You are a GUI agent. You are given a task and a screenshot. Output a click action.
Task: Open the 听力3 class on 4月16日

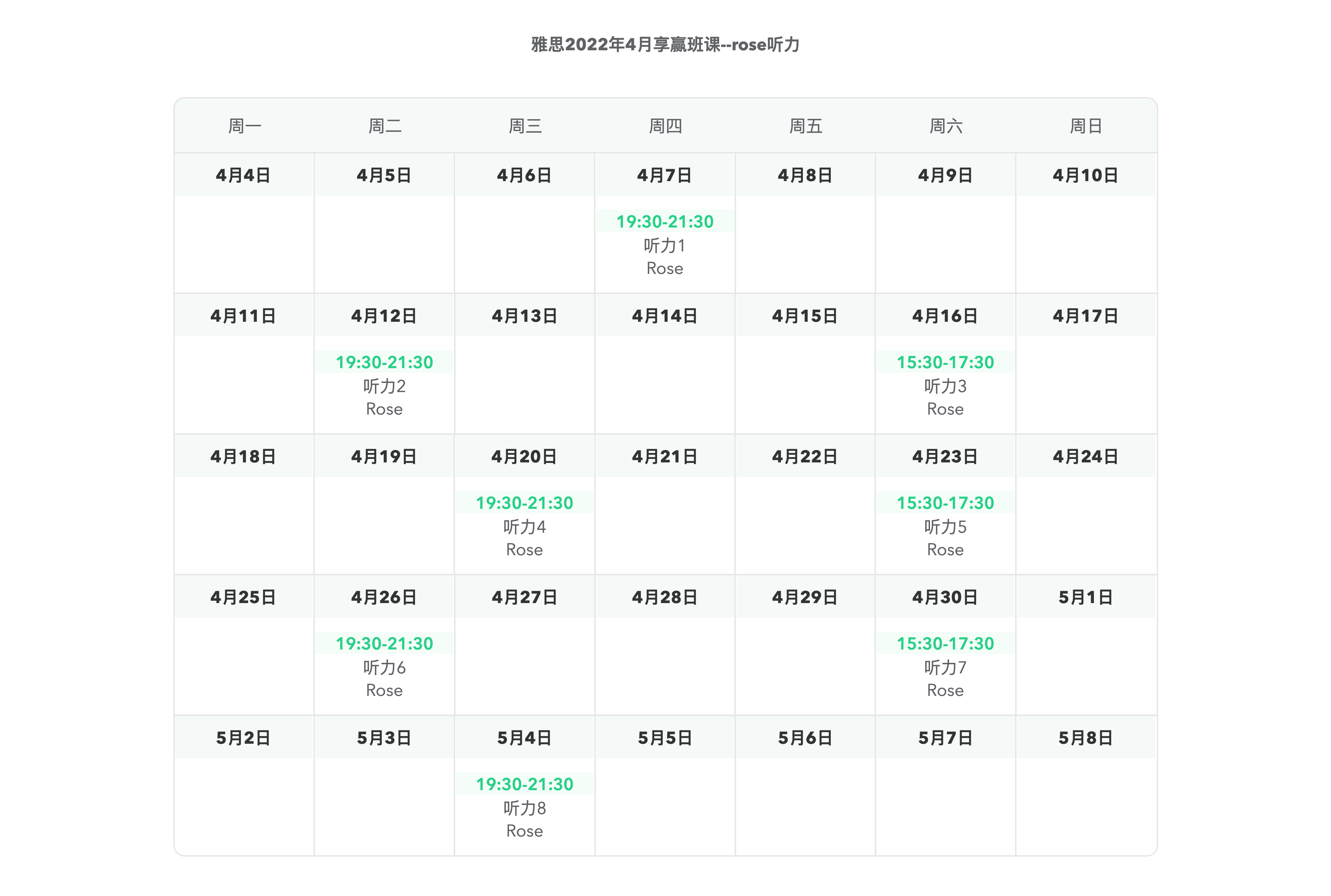point(945,386)
